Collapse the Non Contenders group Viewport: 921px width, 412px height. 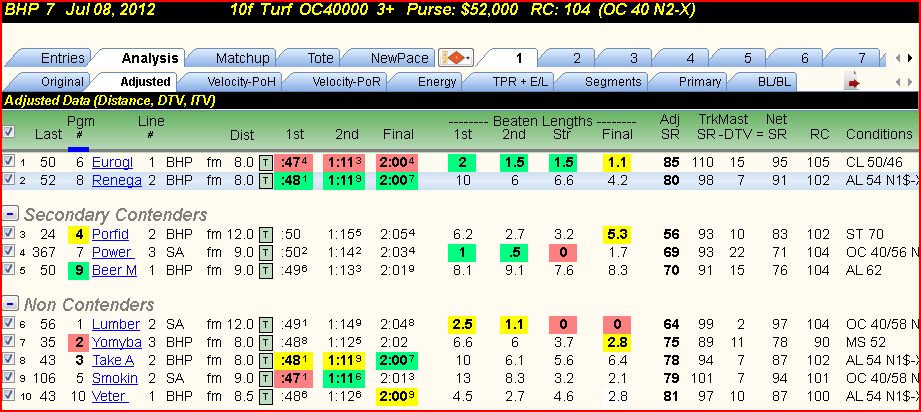click(x=11, y=304)
